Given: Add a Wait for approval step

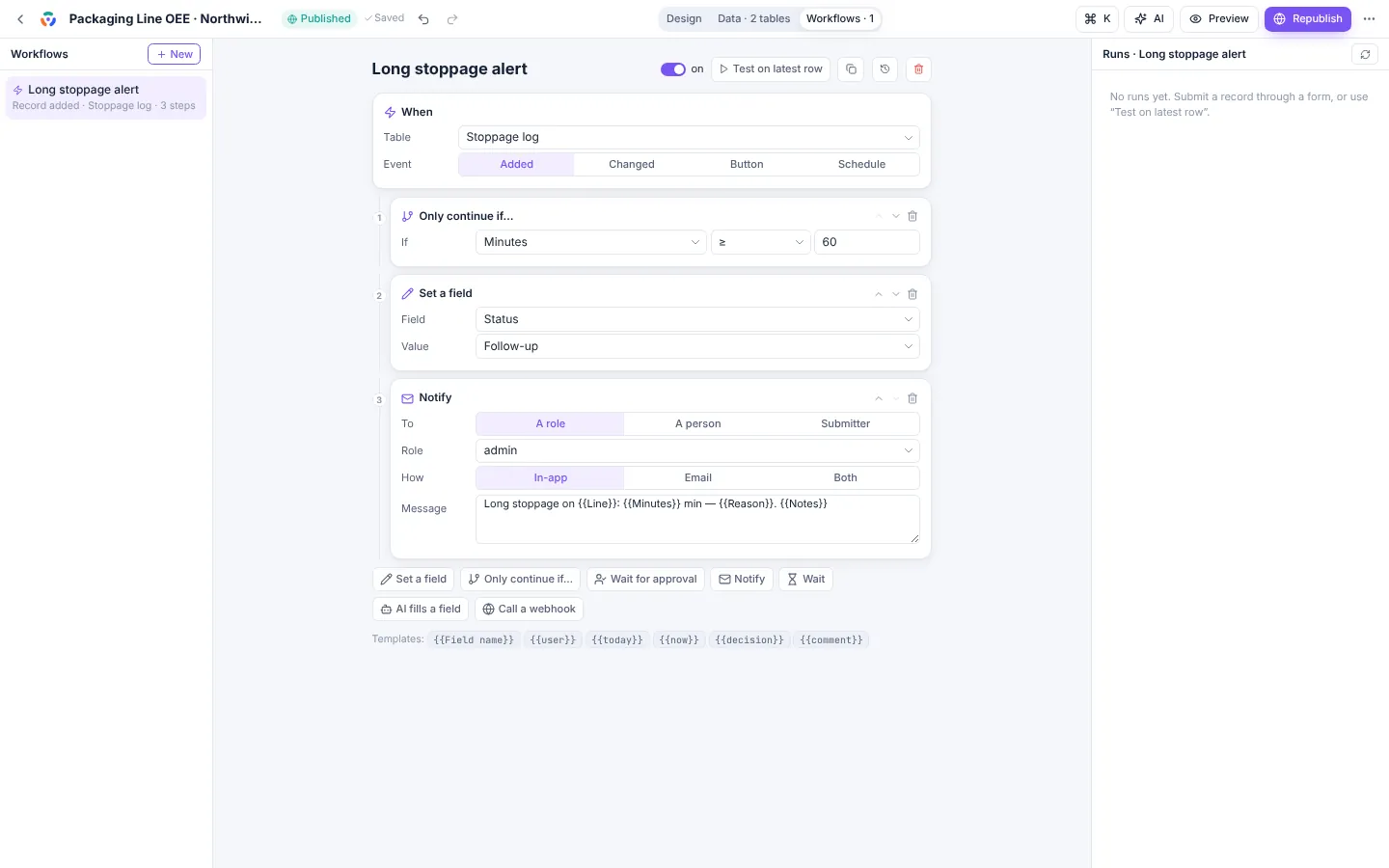Looking at the screenshot, I should click(x=645, y=579).
